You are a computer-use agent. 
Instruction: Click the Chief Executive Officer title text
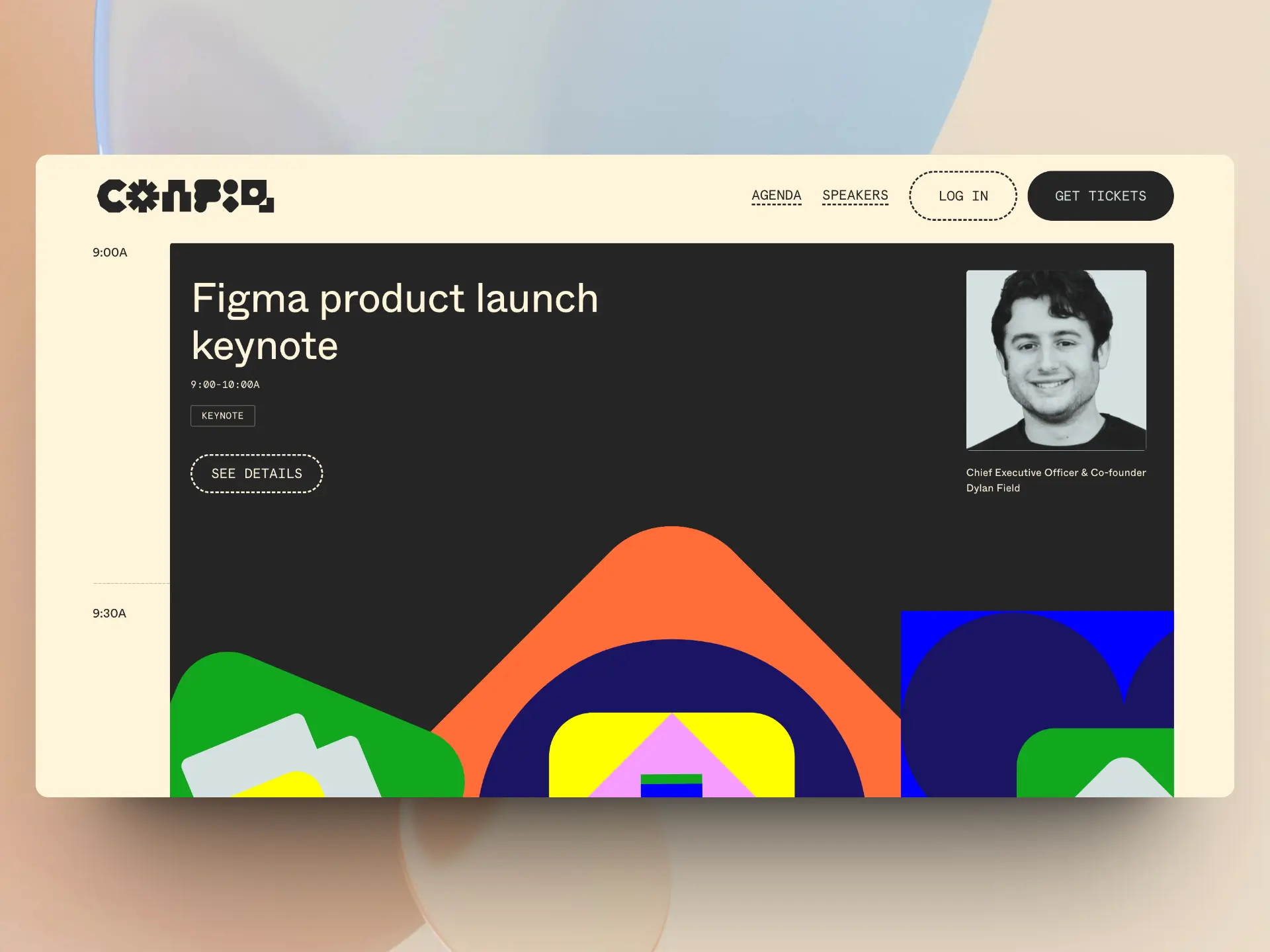[1056, 473]
